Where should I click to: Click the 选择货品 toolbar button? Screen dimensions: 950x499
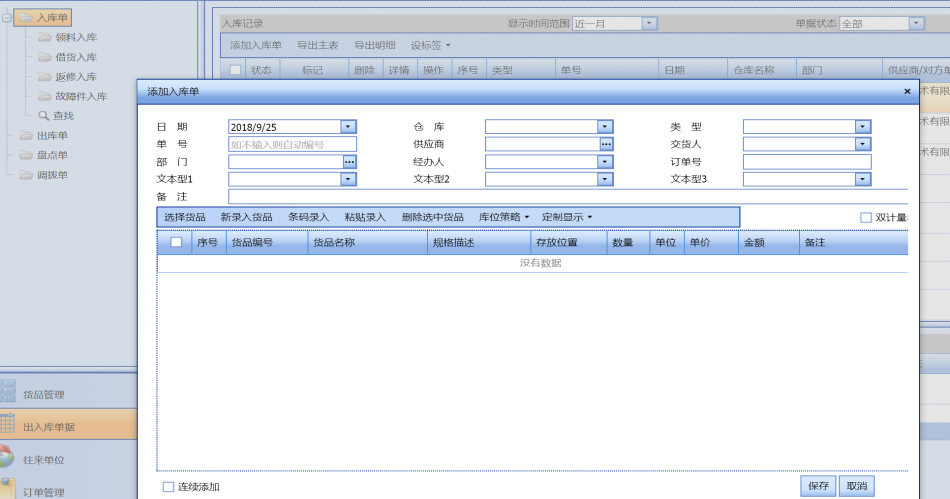pos(184,217)
